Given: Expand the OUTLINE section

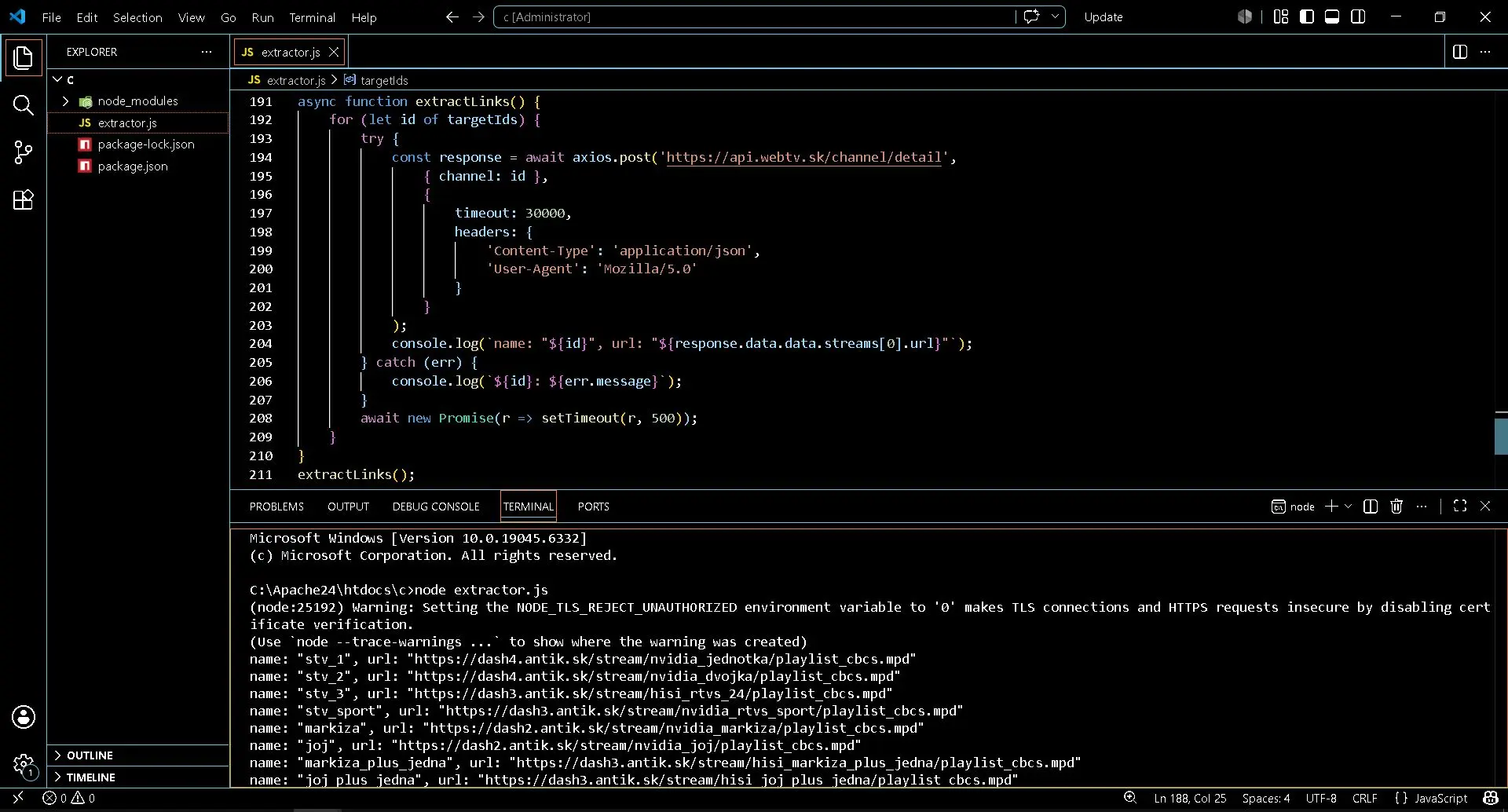Looking at the screenshot, I should pos(138,755).
